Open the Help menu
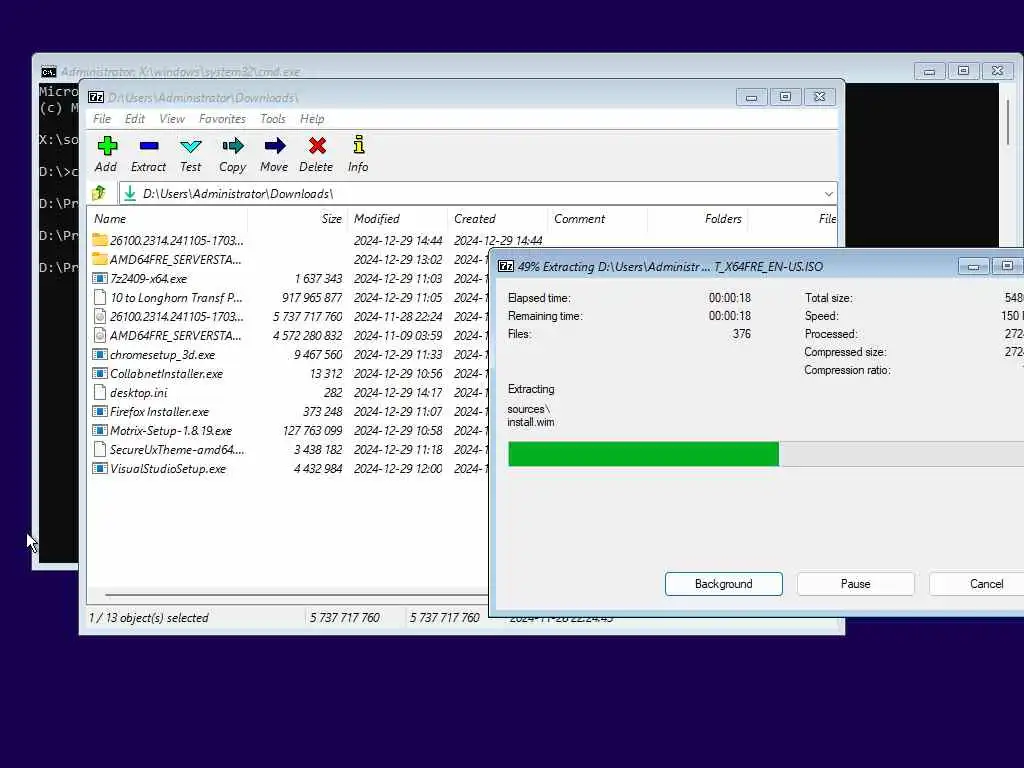Screen dimensions: 1024x768 (x=312, y=119)
